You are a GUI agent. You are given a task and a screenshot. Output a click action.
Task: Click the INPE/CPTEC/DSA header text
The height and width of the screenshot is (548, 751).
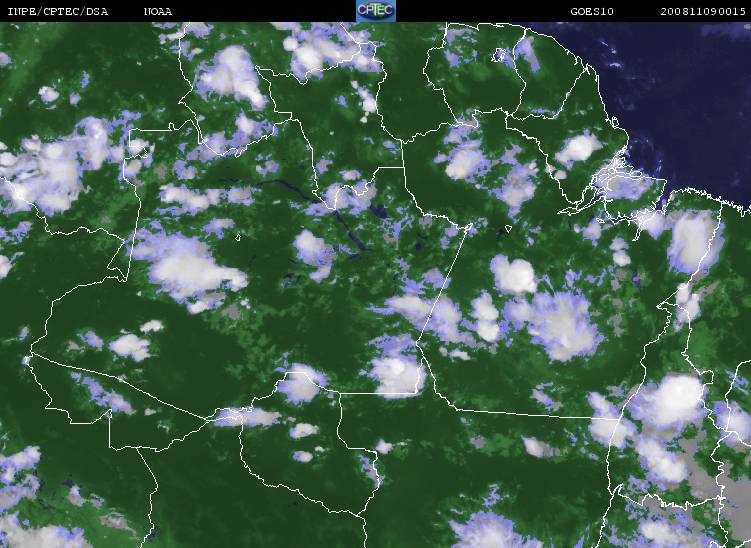tap(58, 11)
